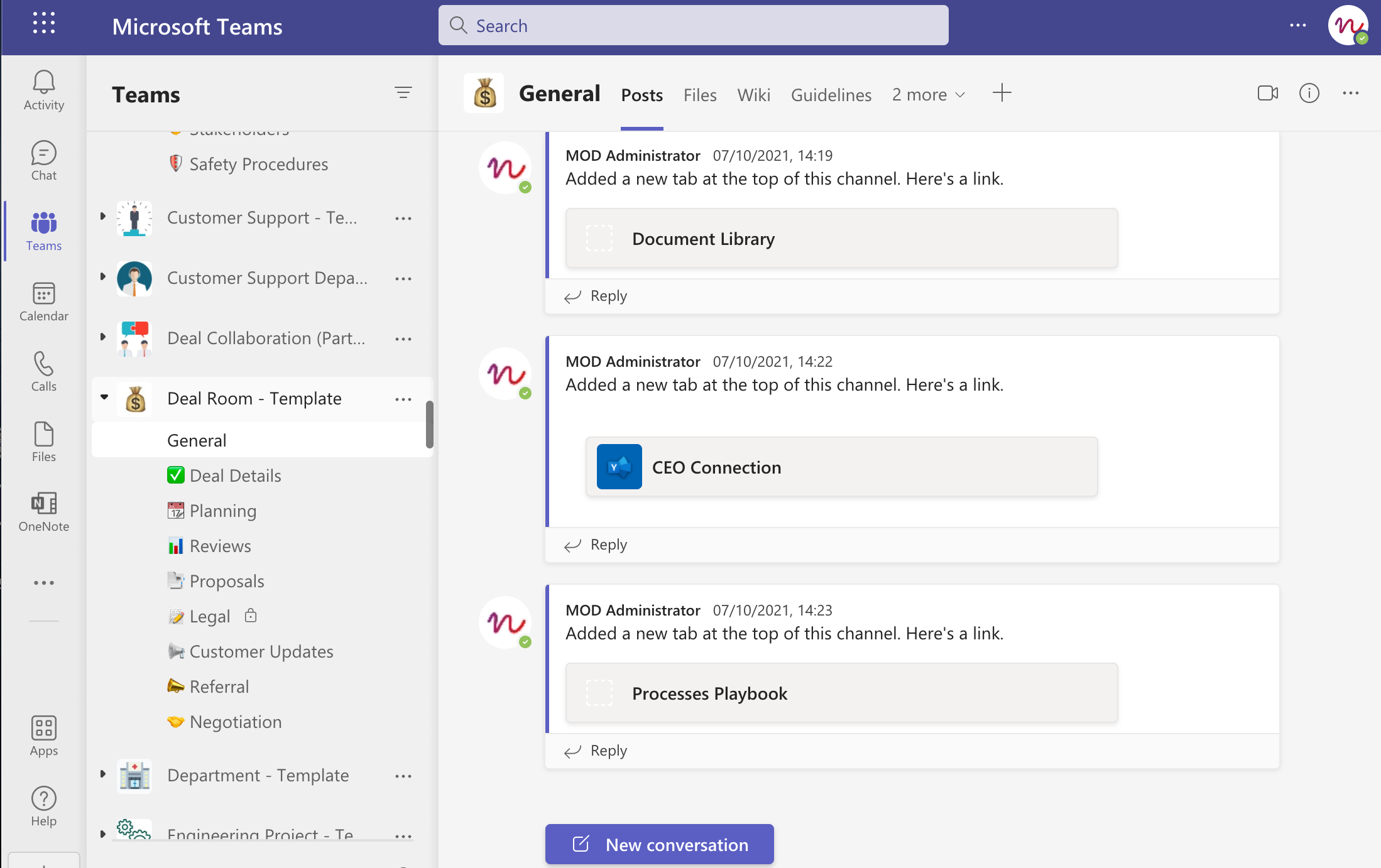Image resolution: width=1381 pixels, height=868 pixels.
Task: Expand the Department - Template team
Action: [102, 774]
